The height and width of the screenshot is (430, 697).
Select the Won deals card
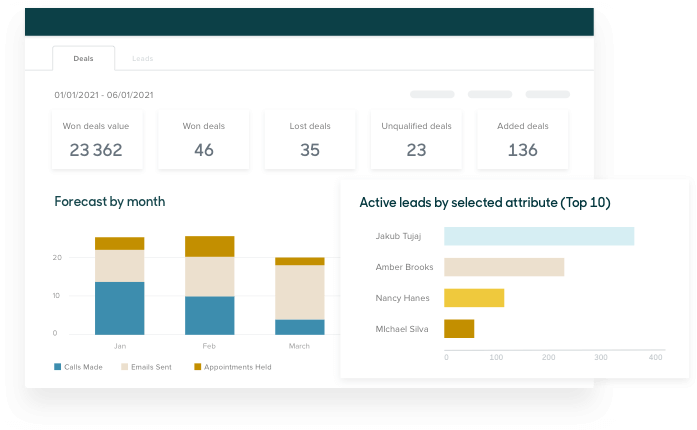tap(204, 140)
